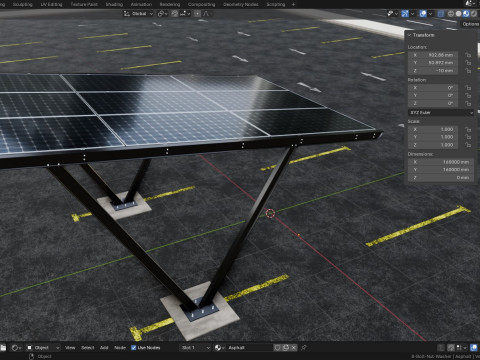Open the Scripting workspace tab

pyautogui.click(x=276, y=4)
